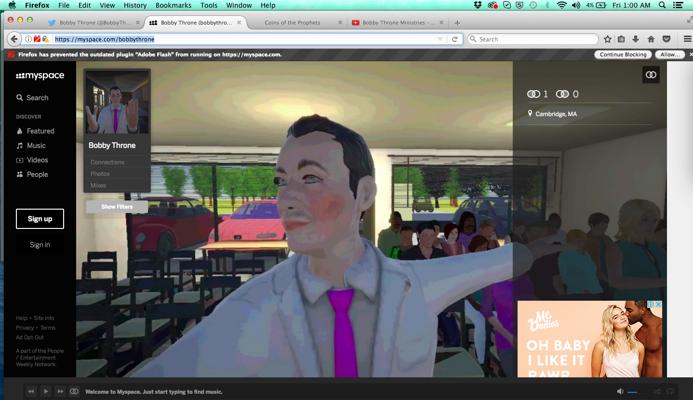Click the Firefox bookmark star icon
Viewport: 693px width, 400px height.
pos(607,39)
